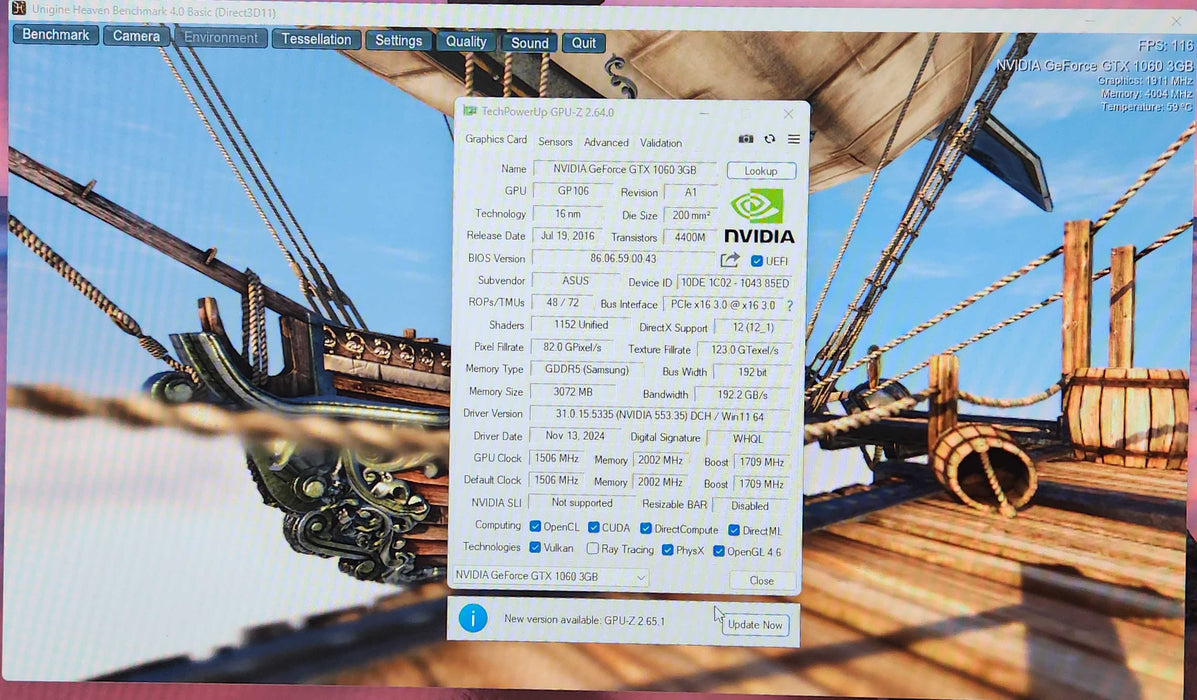Click the BIOS share/export arrow icon
The height and width of the screenshot is (700, 1197).
point(730,260)
